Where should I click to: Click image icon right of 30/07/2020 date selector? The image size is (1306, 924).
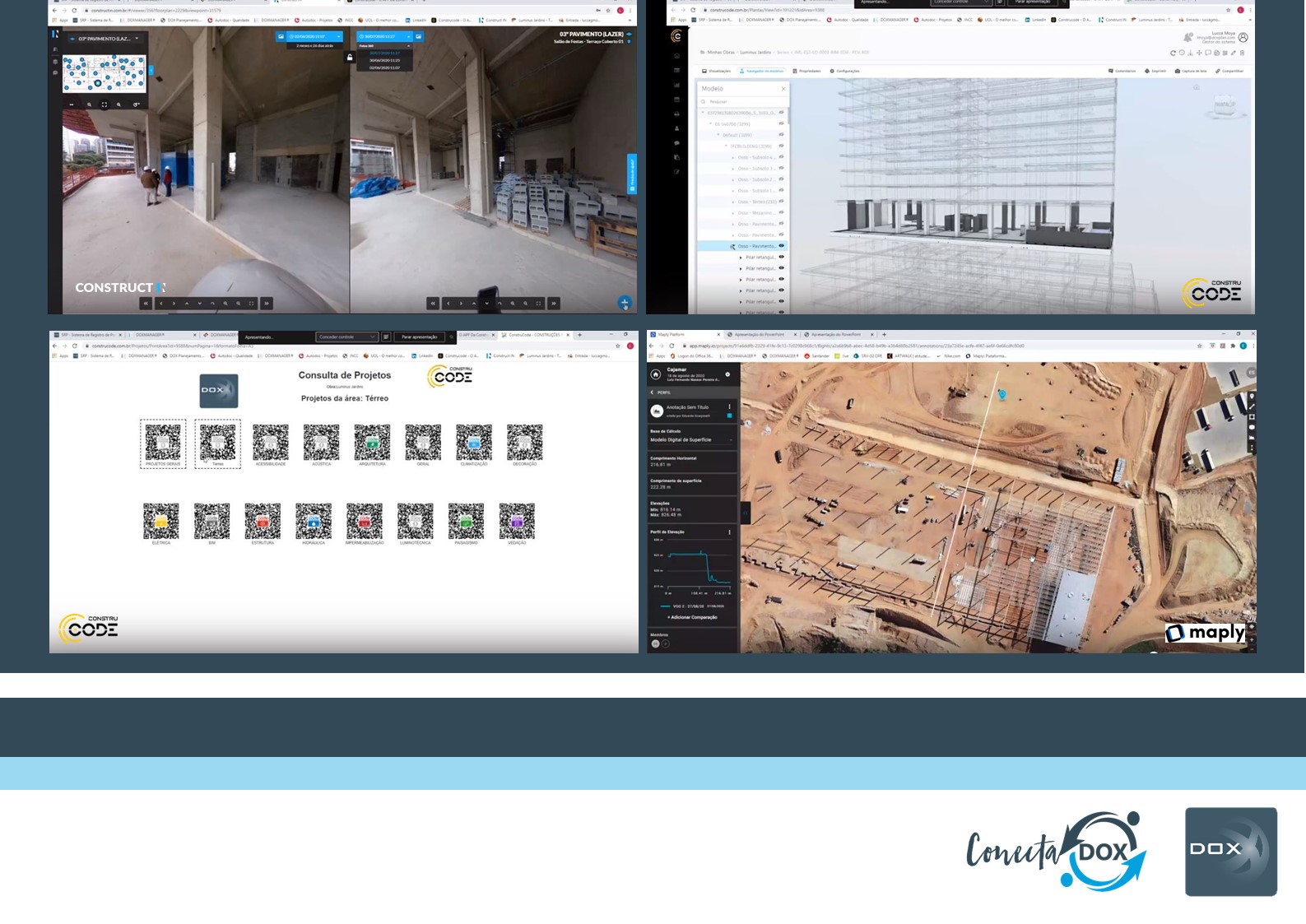coord(419,36)
